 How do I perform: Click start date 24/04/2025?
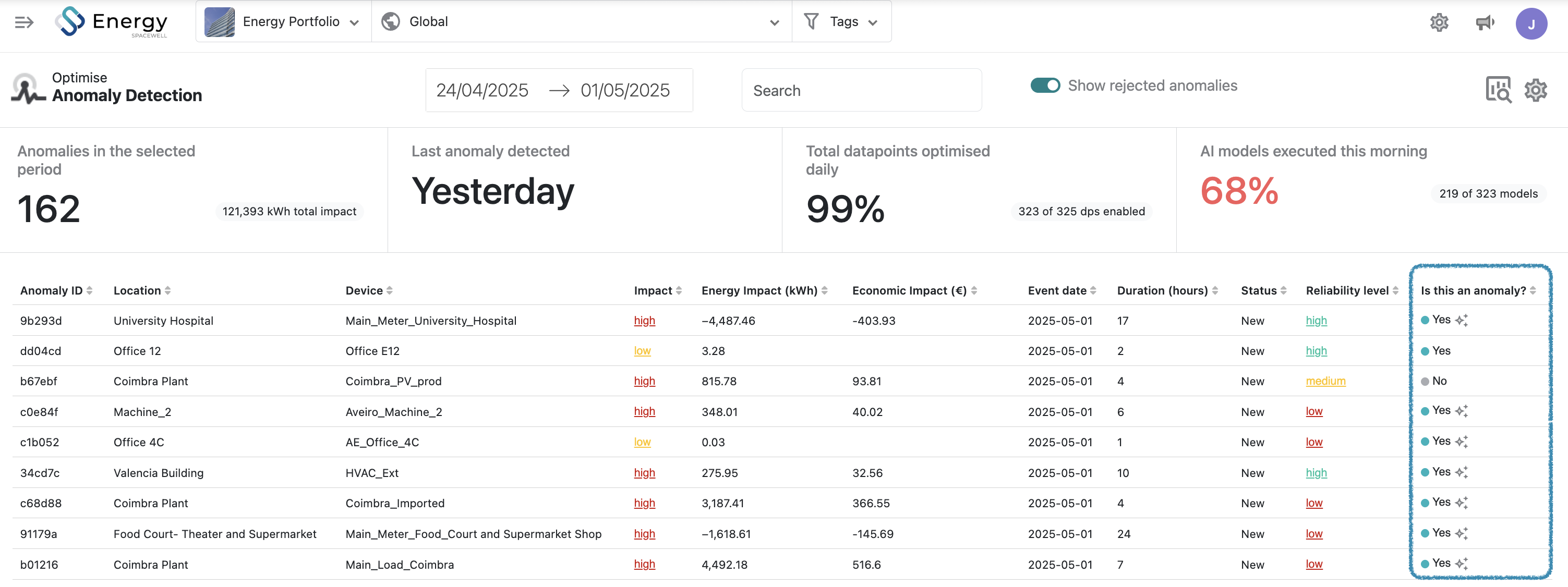click(482, 91)
